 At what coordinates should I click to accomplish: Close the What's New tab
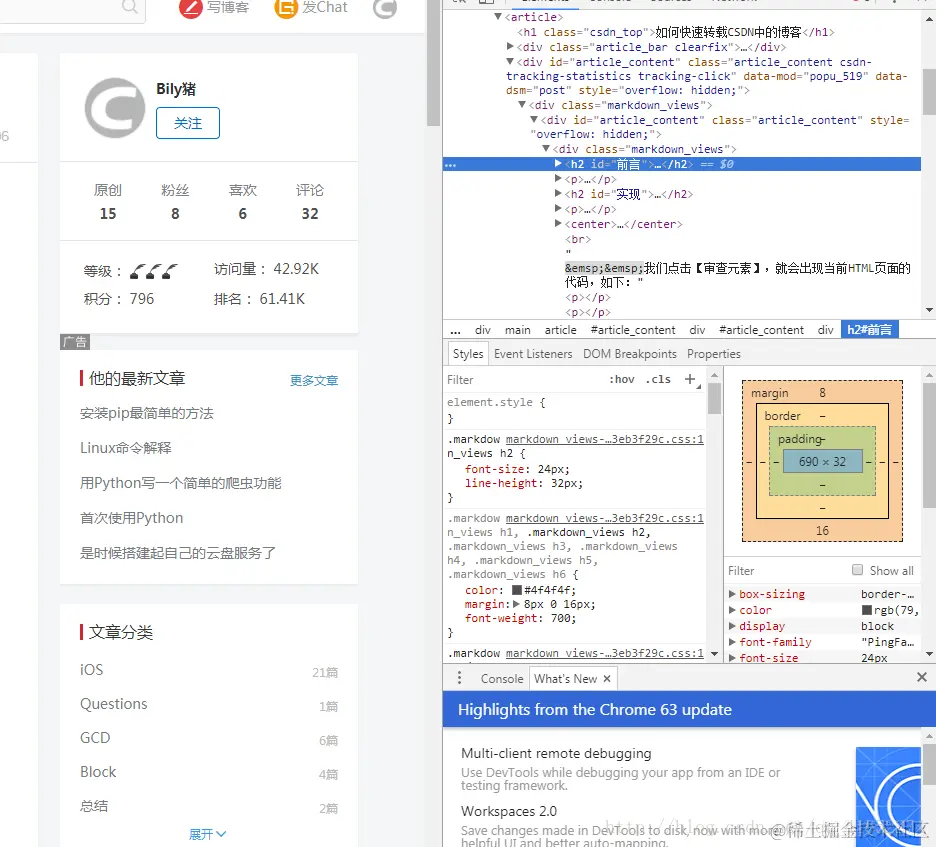point(607,678)
